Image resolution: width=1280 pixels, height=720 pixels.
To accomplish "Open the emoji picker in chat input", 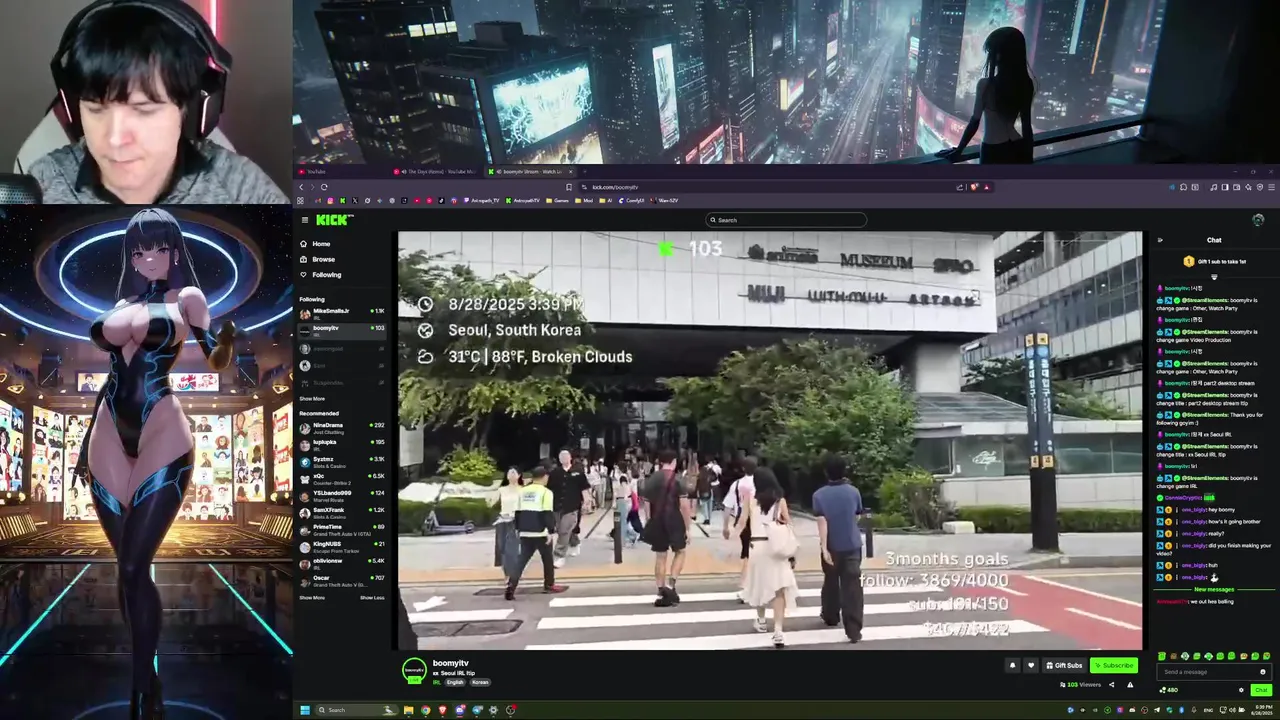I will coord(1263,672).
